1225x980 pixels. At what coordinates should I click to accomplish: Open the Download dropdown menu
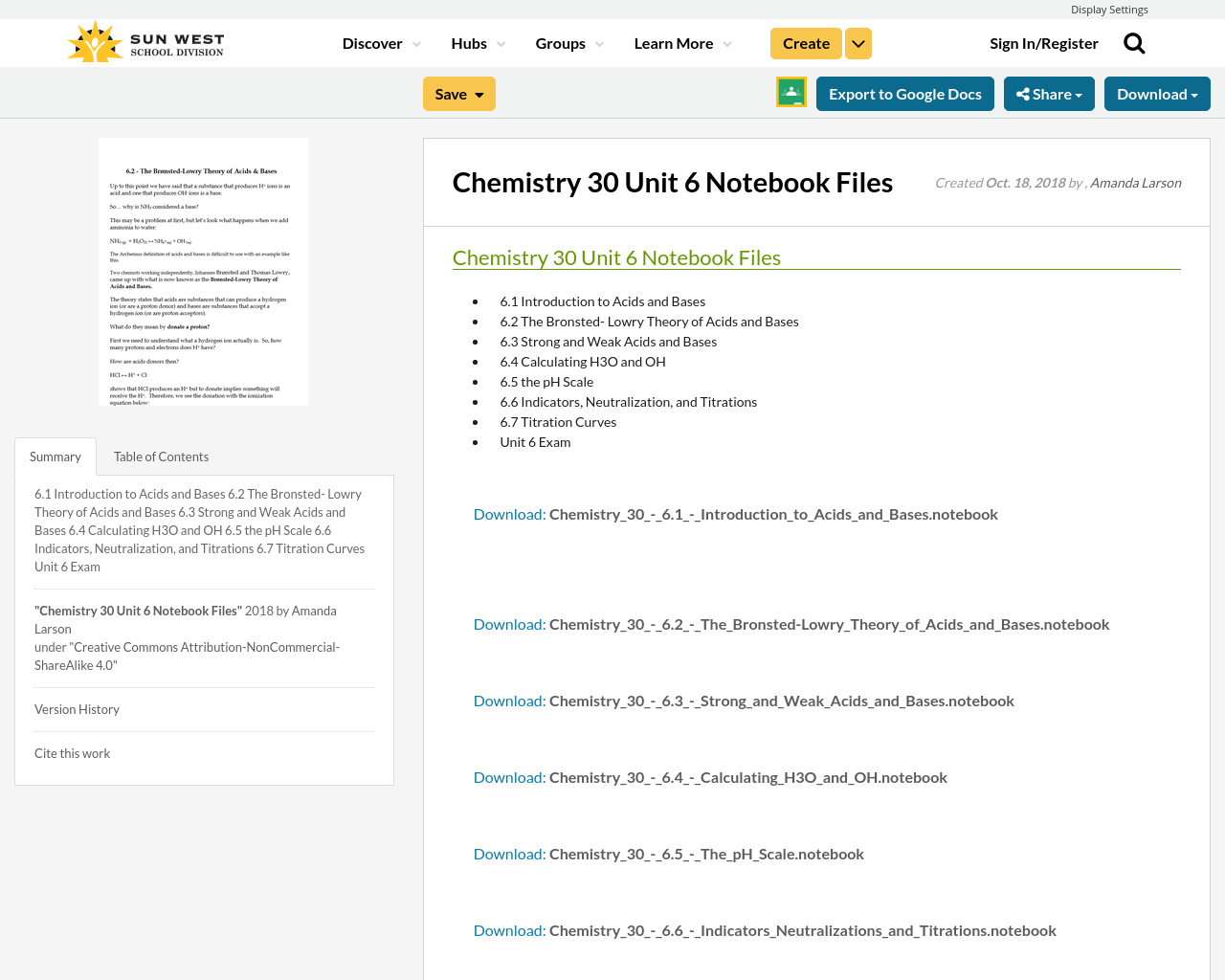pyautogui.click(x=1156, y=92)
